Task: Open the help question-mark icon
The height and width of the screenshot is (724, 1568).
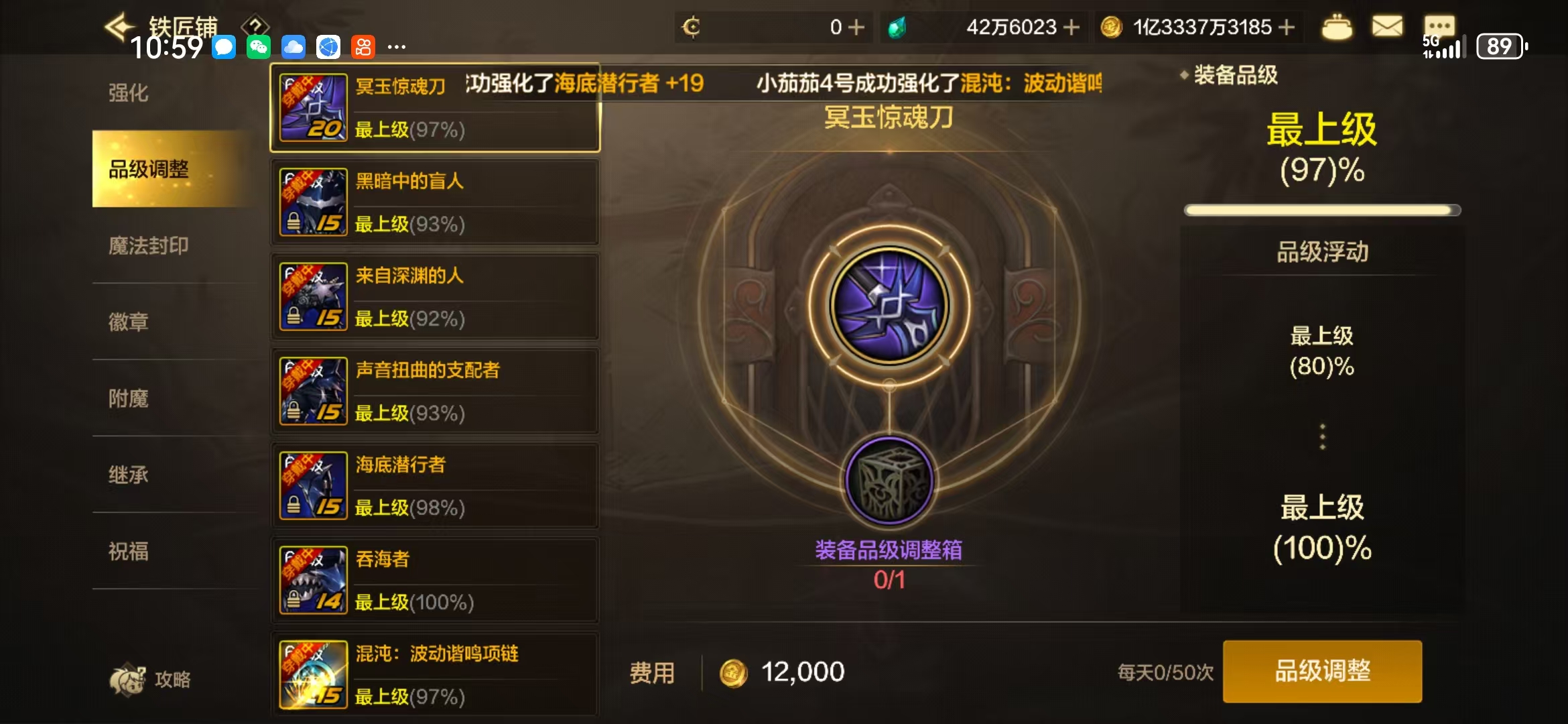Action: 255,25
